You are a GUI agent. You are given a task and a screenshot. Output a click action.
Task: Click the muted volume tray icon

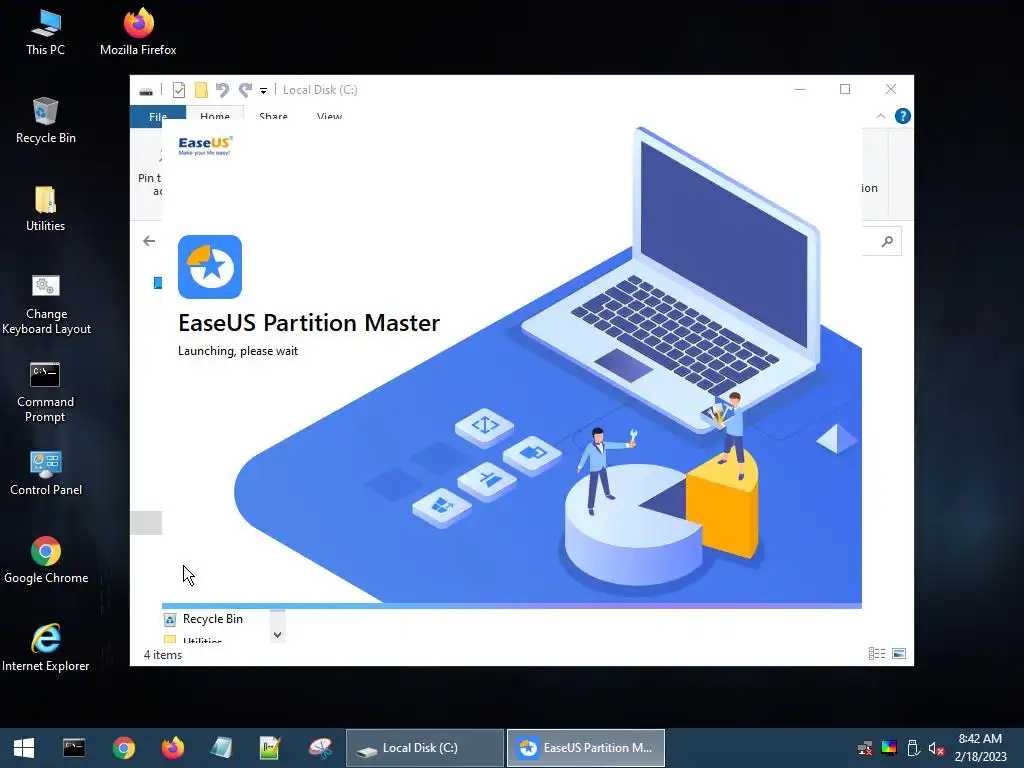pyautogui.click(x=936, y=748)
